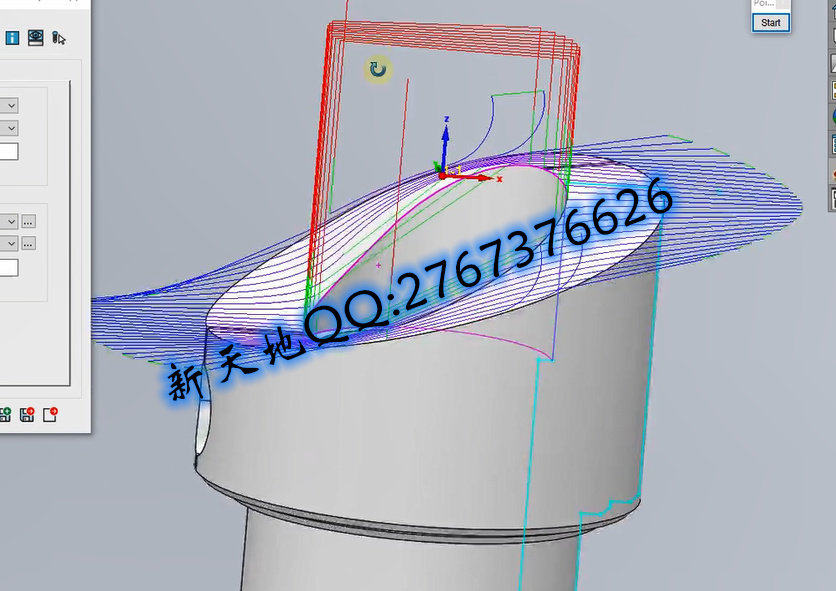Open the second dropdown in the upper group
Image resolution: width=836 pixels, height=591 pixels.
(x=10, y=127)
